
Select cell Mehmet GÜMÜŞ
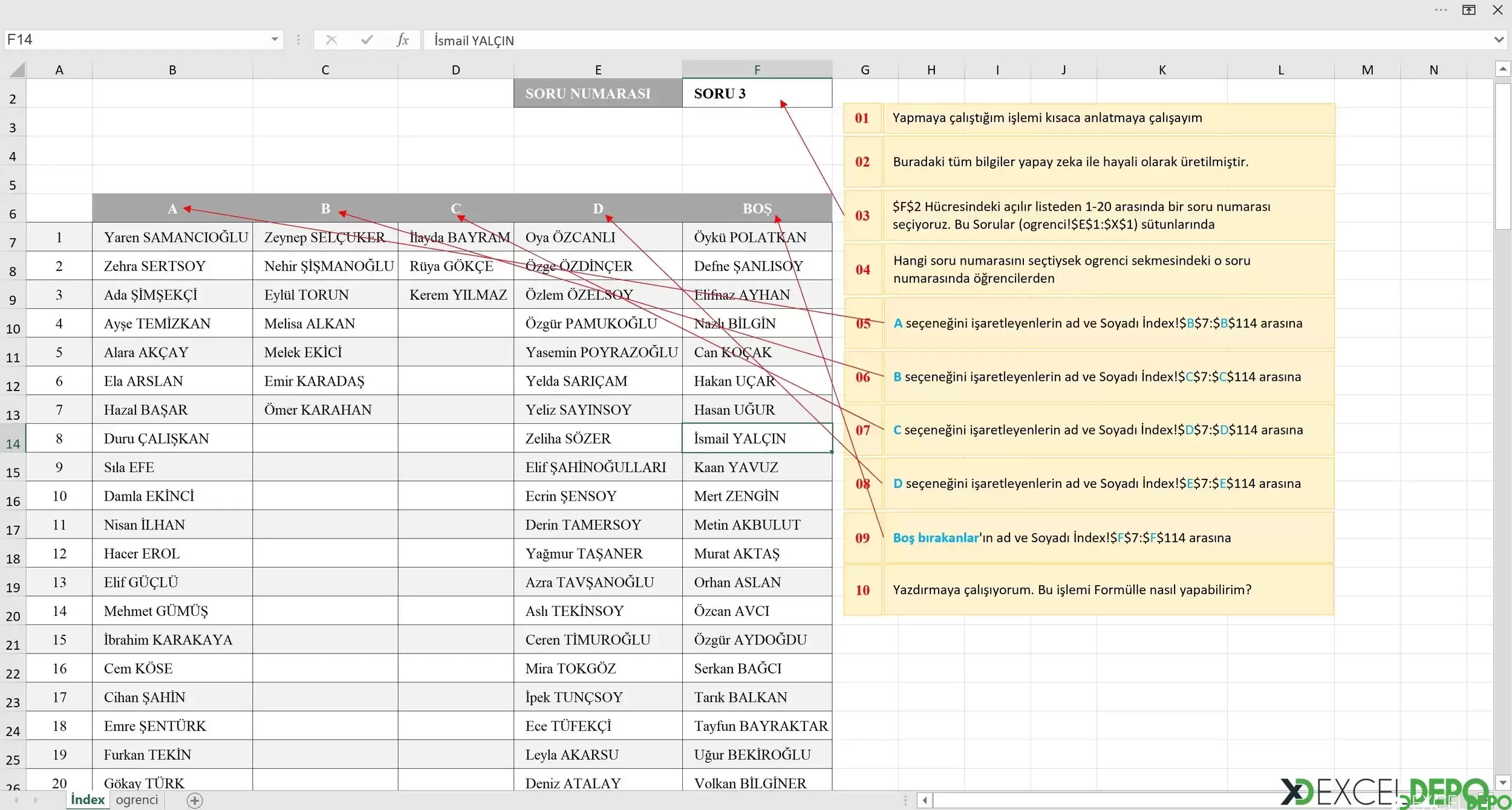coord(172,611)
